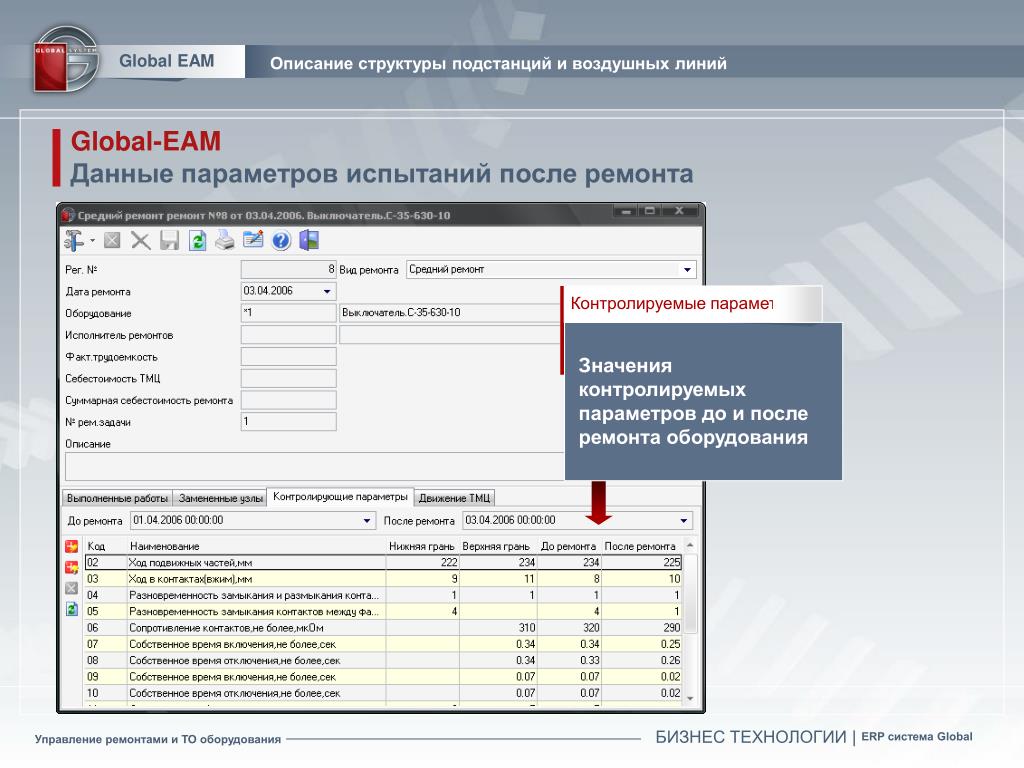Image resolution: width=1024 pixels, height=768 pixels.
Task: Sort by the После ремонта column header
Action: 641,546
